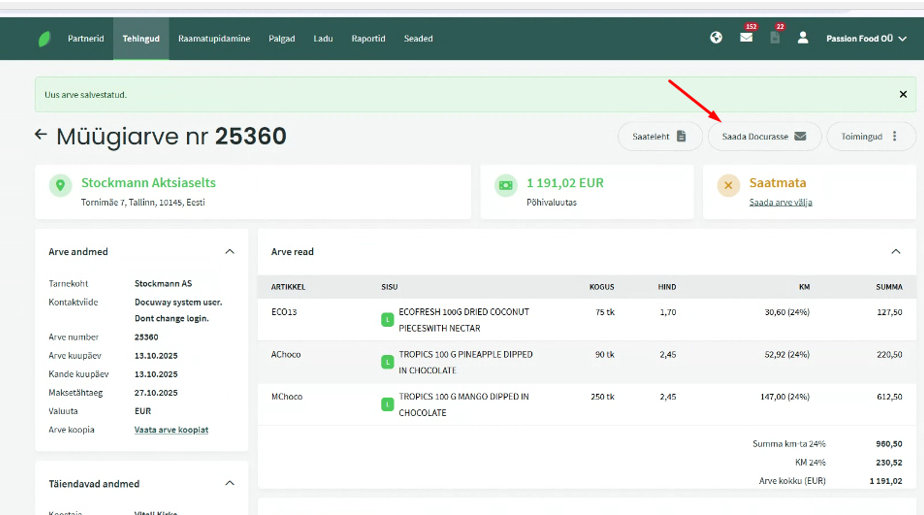Collapse the Arve andmed panel
This screenshot has width=924, height=515.
click(229, 252)
